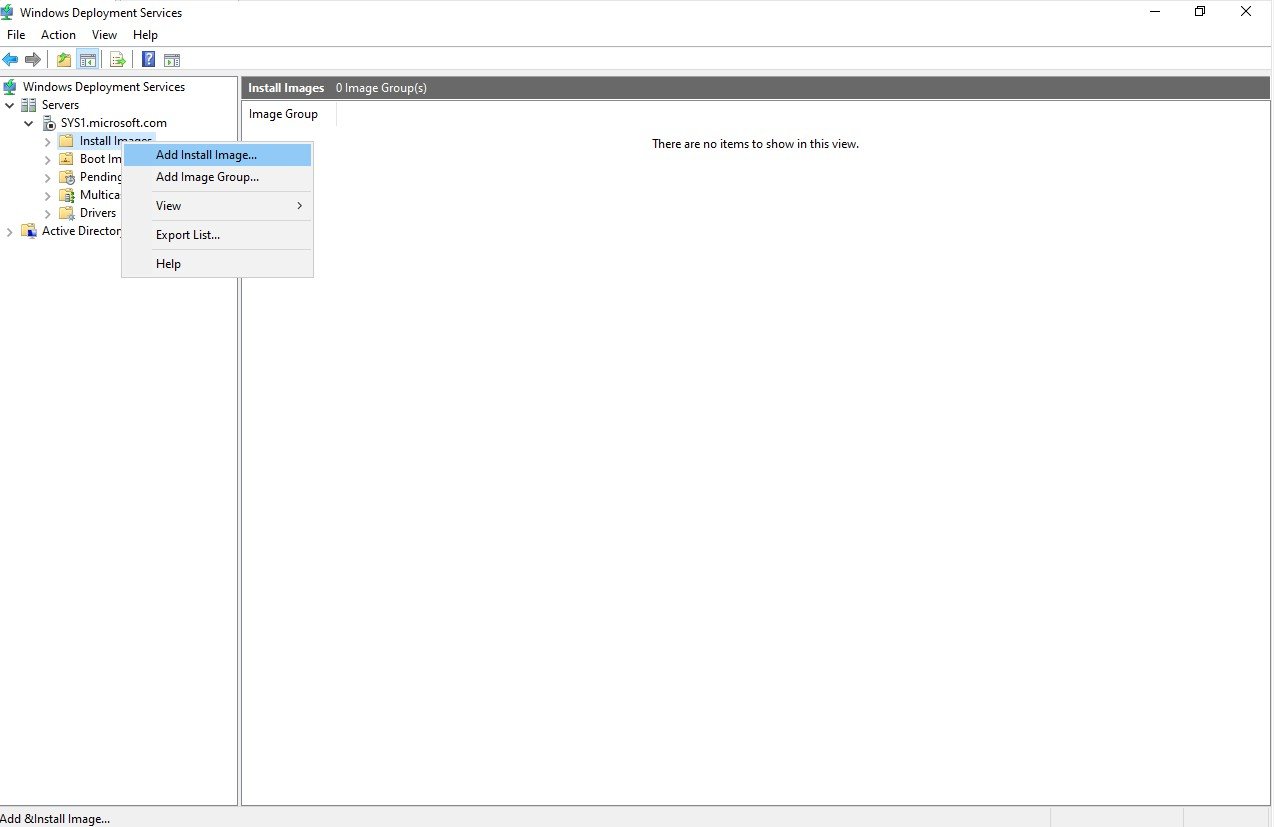1274x827 pixels.
Task: Click the Windows Deployment Services root node icon
Action: tap(10, 87)
